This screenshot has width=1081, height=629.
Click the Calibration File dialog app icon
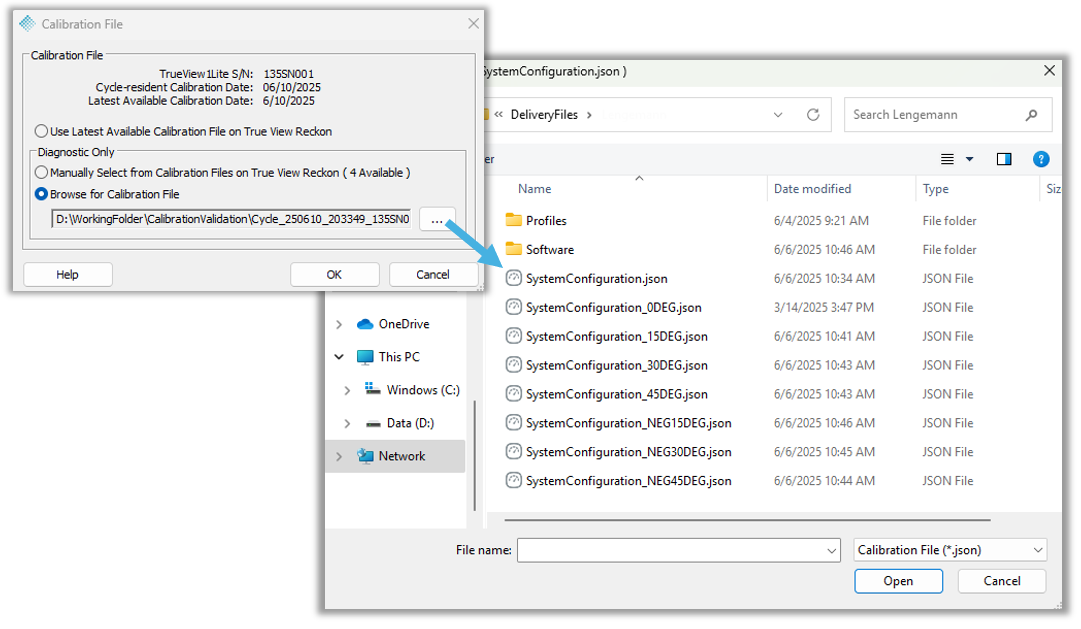click(x=27, y=23)
